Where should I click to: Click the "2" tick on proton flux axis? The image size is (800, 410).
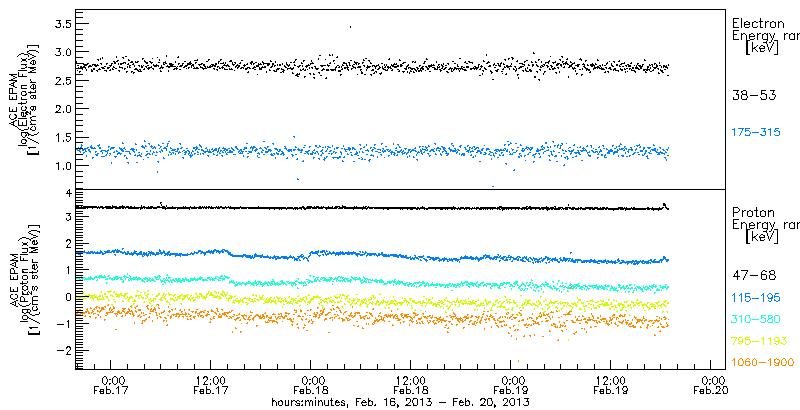[66, 243]
